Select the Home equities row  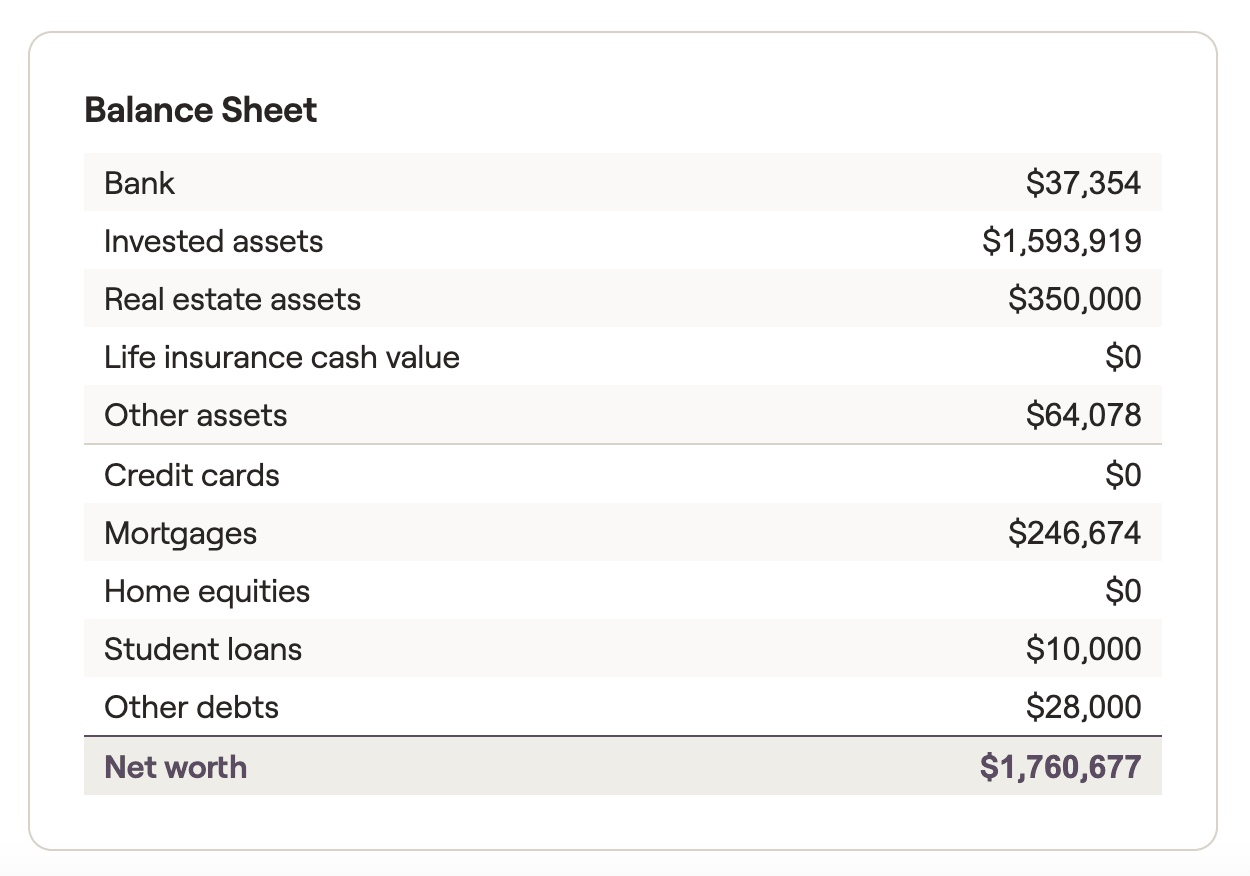coord(623,591)
